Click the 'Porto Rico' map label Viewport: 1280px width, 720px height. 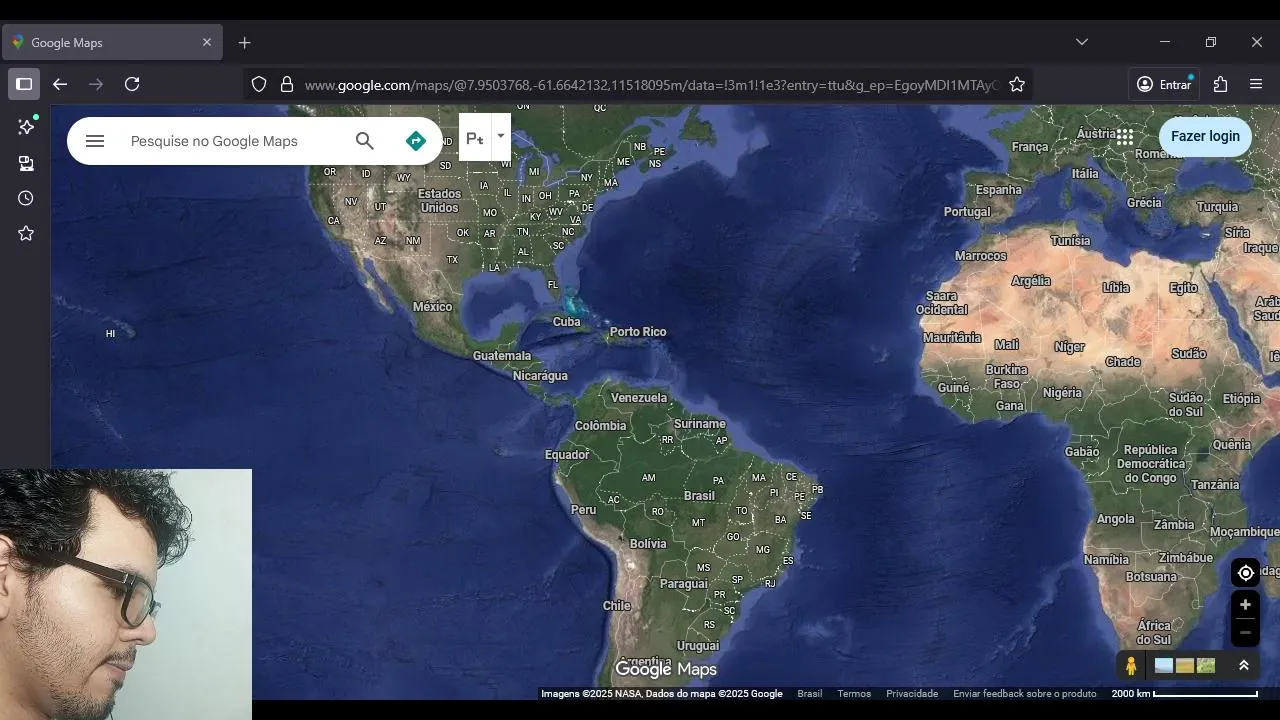(x=638, y=332)
